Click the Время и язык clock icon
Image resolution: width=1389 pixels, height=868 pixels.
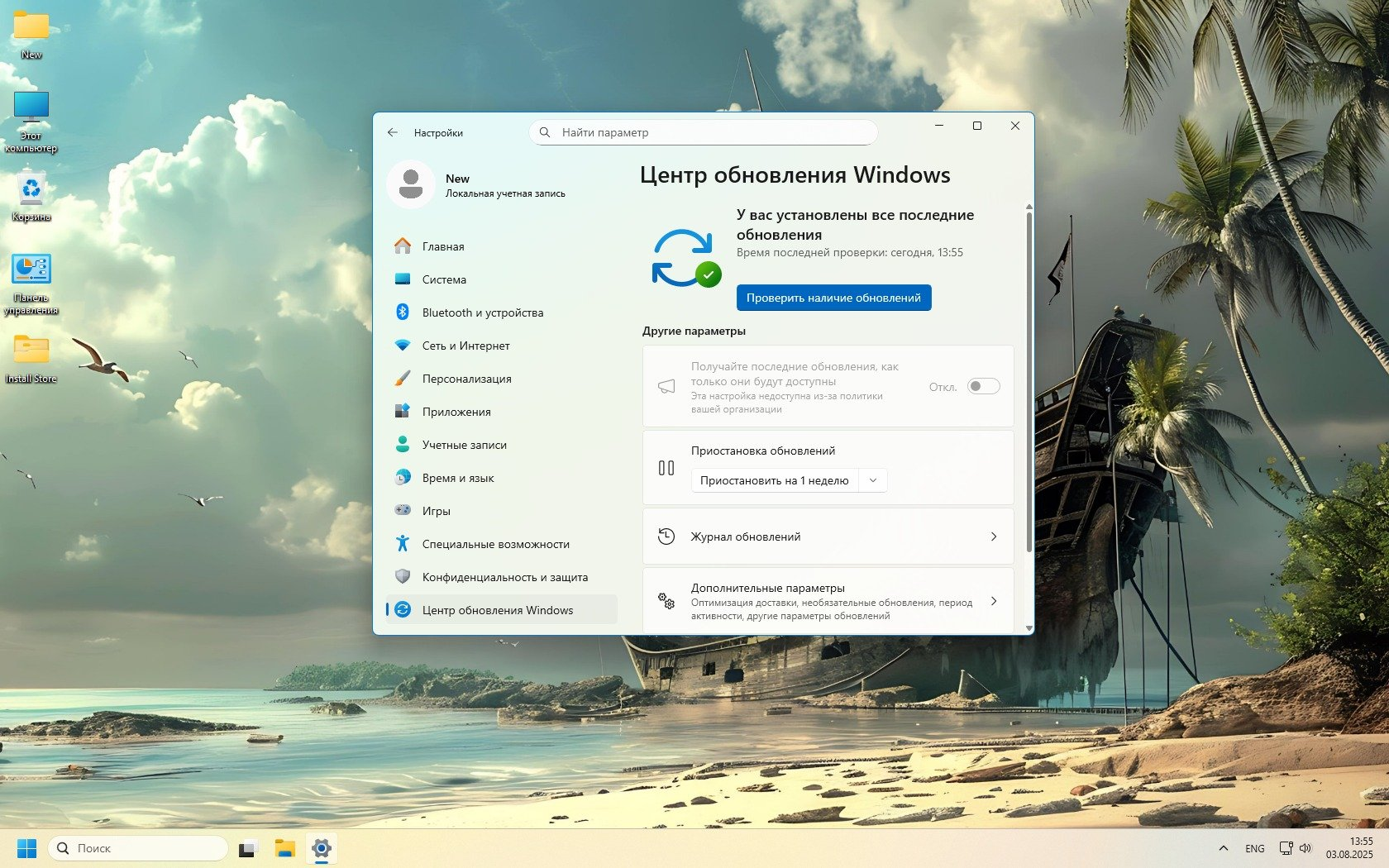[x=403, y=478]
